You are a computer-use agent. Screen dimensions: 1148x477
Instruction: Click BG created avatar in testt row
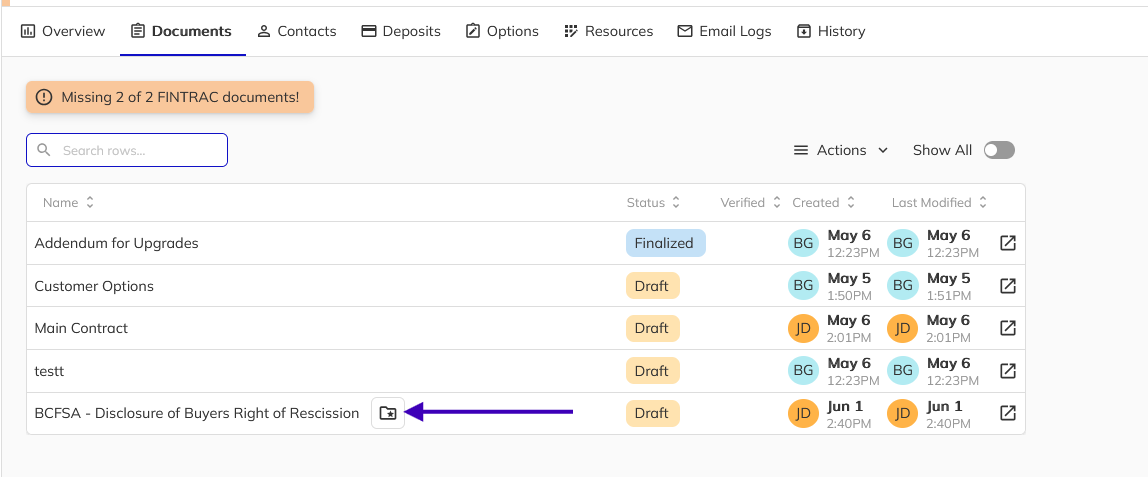803,371
